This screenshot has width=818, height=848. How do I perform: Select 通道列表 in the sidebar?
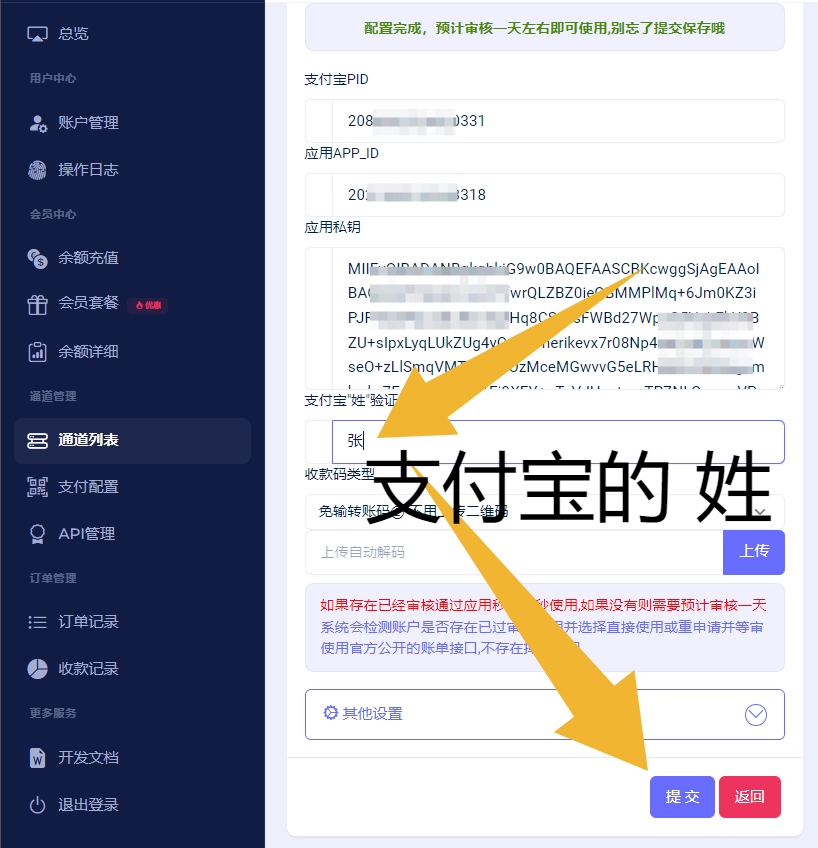[x=132, y=441]
